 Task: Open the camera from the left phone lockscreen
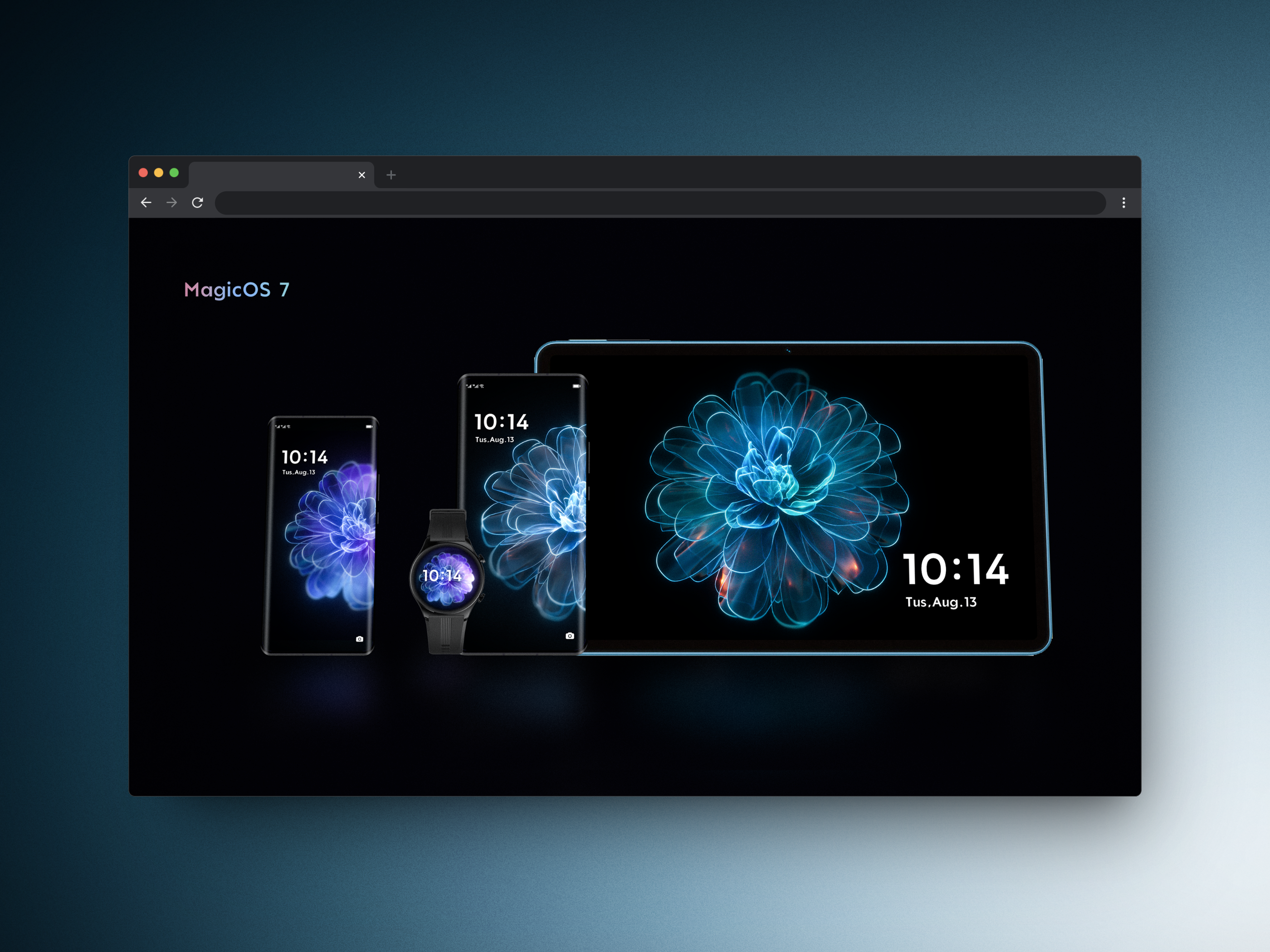click(x=359, y=640)
